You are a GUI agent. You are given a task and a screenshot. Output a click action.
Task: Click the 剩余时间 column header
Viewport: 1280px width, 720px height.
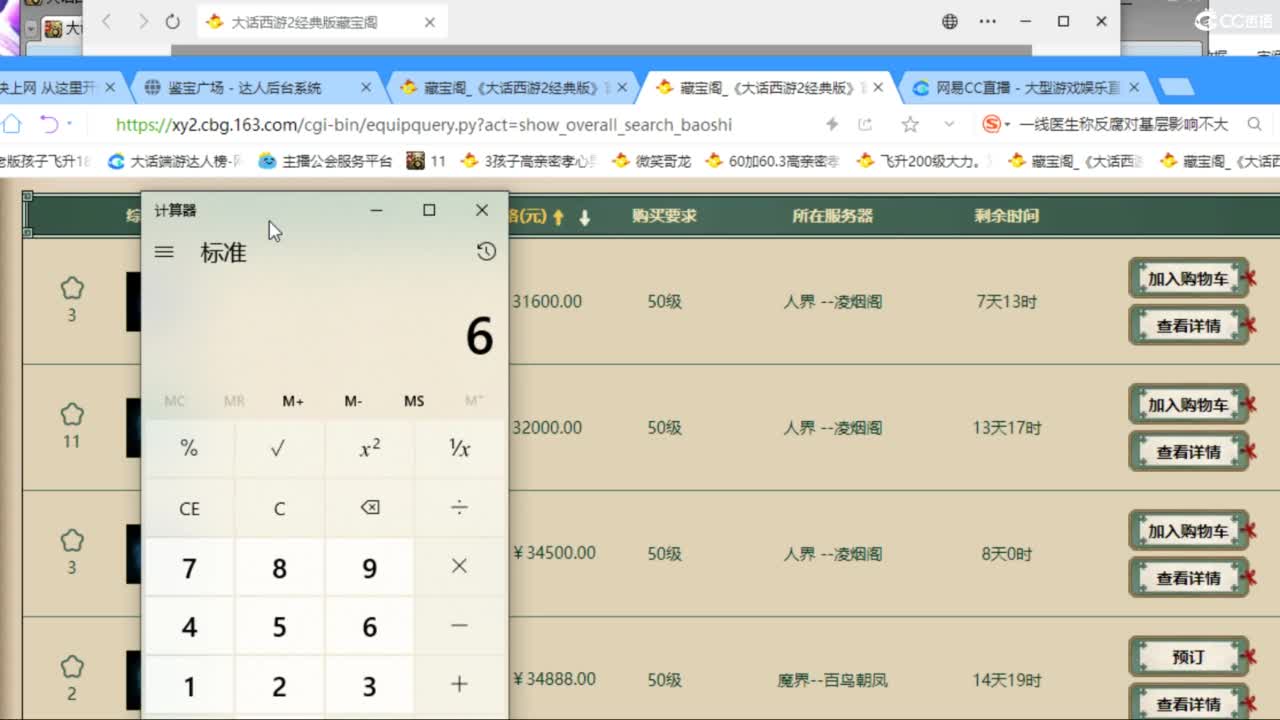pos(1007,216)
